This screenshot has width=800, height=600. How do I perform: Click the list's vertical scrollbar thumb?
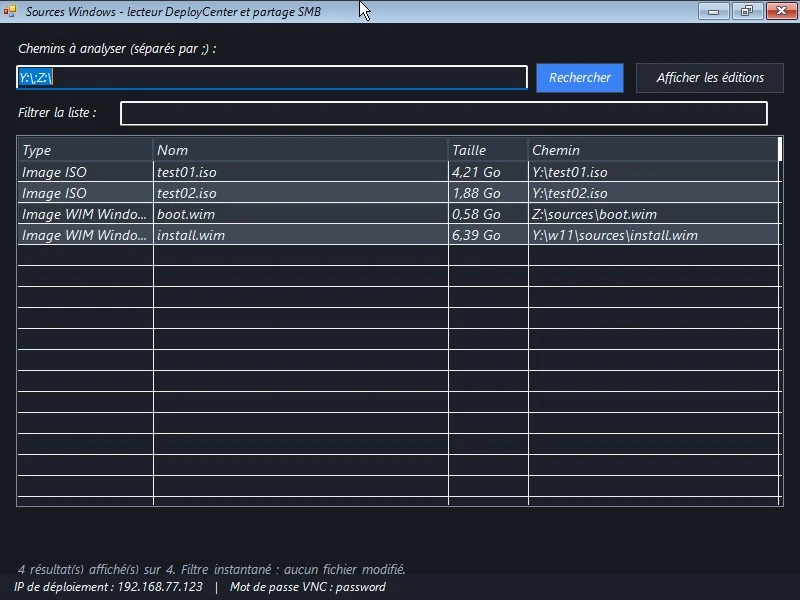[781, 149]
